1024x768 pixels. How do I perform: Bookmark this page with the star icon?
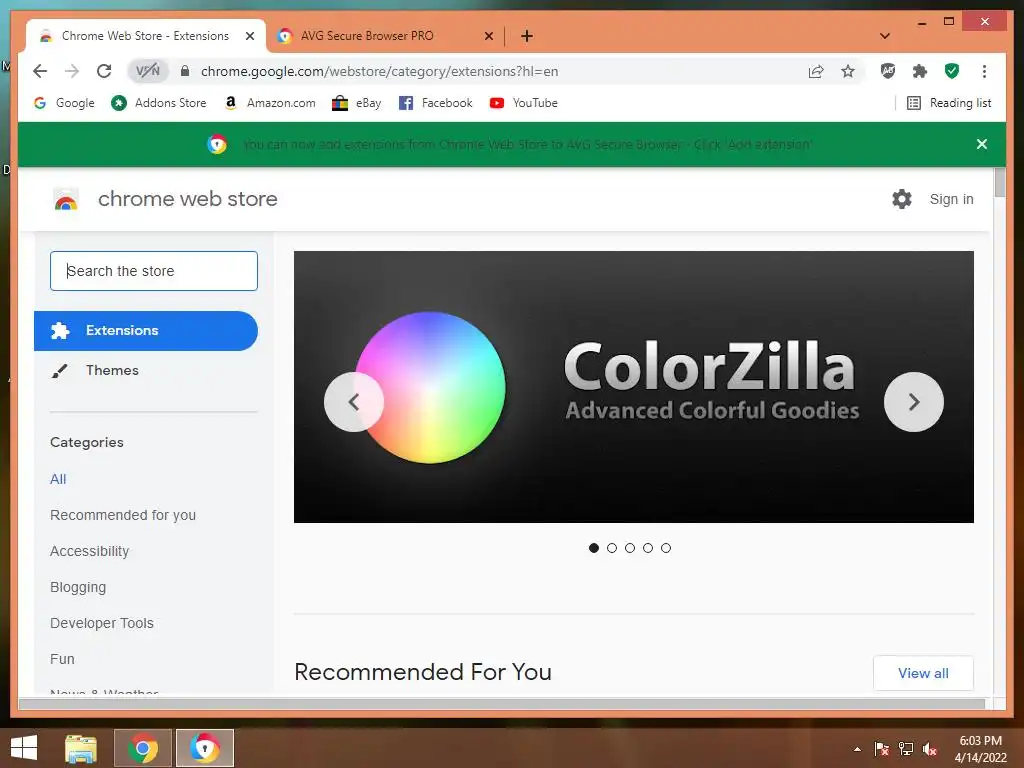(x=848, y=71)
